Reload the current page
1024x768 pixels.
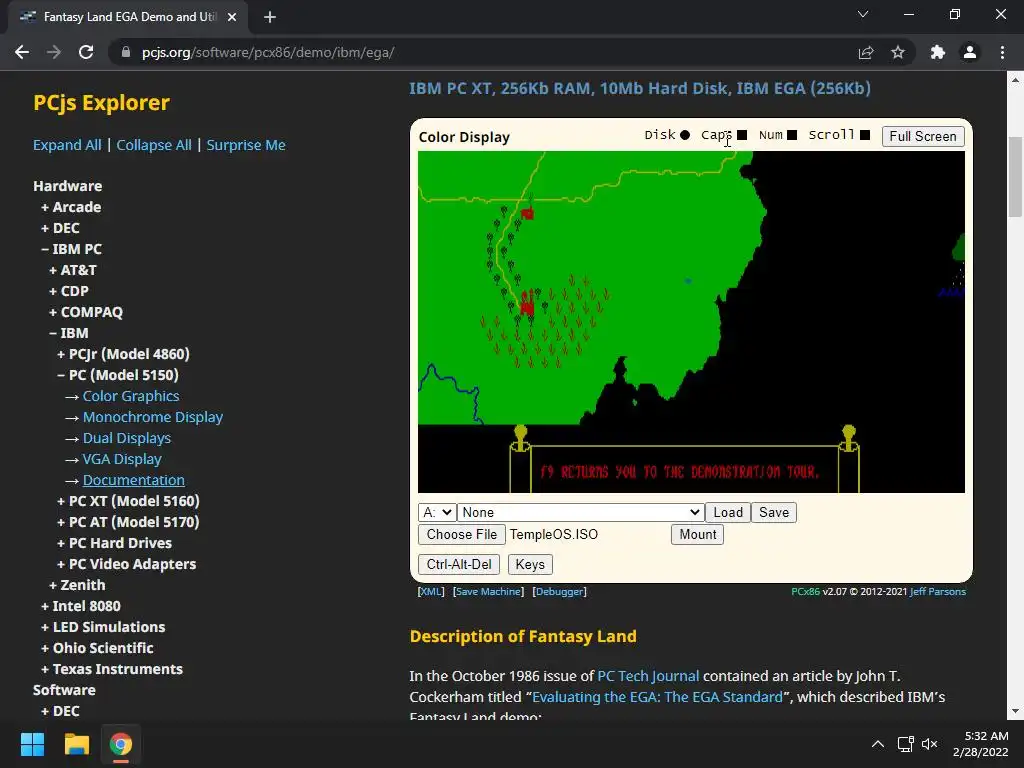[x=86, y=52]
